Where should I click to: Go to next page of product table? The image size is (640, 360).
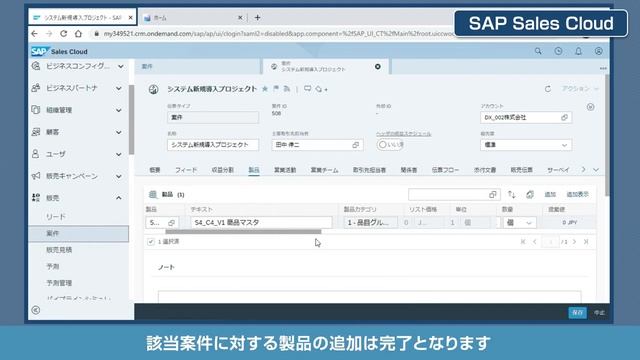tap(574, 242)
